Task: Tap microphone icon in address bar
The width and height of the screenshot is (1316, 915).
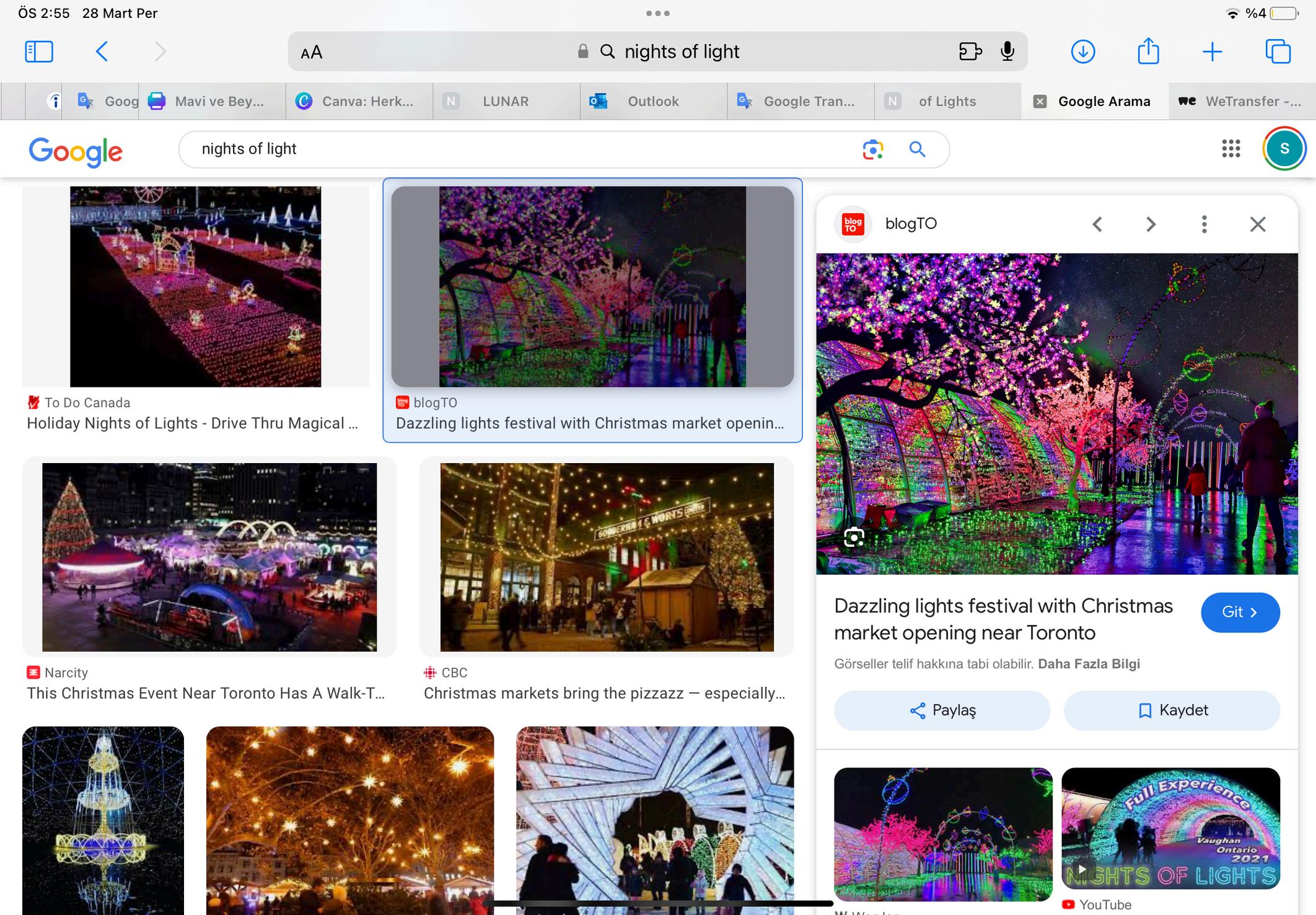Action: 1007,51
